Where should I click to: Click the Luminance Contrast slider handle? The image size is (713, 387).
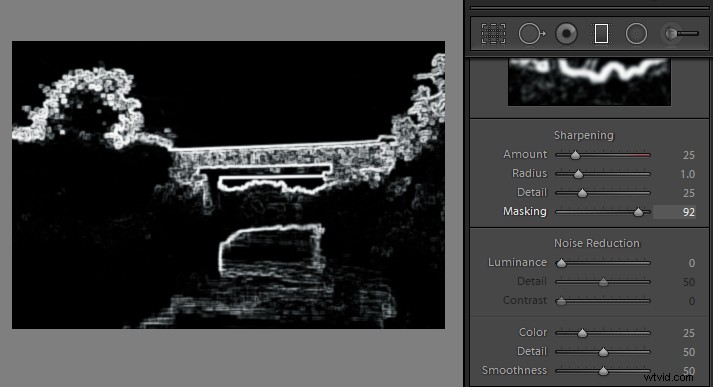click(562, 302)
